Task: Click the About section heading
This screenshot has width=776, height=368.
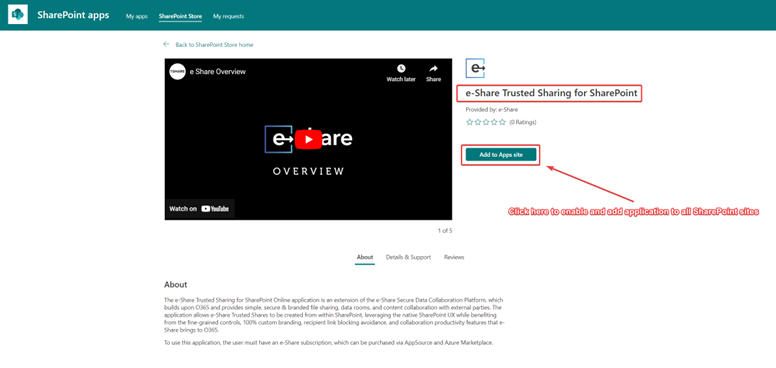Action: click(176, 285)
